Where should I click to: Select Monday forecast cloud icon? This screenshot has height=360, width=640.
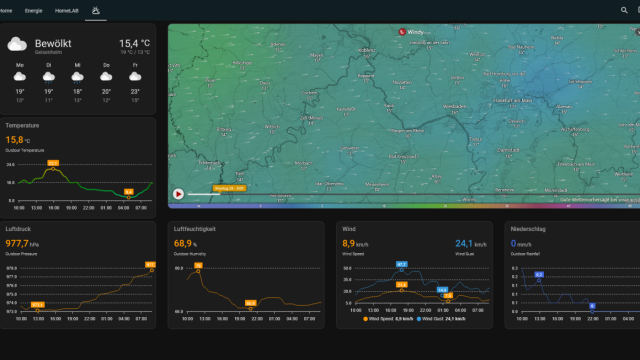20,76
